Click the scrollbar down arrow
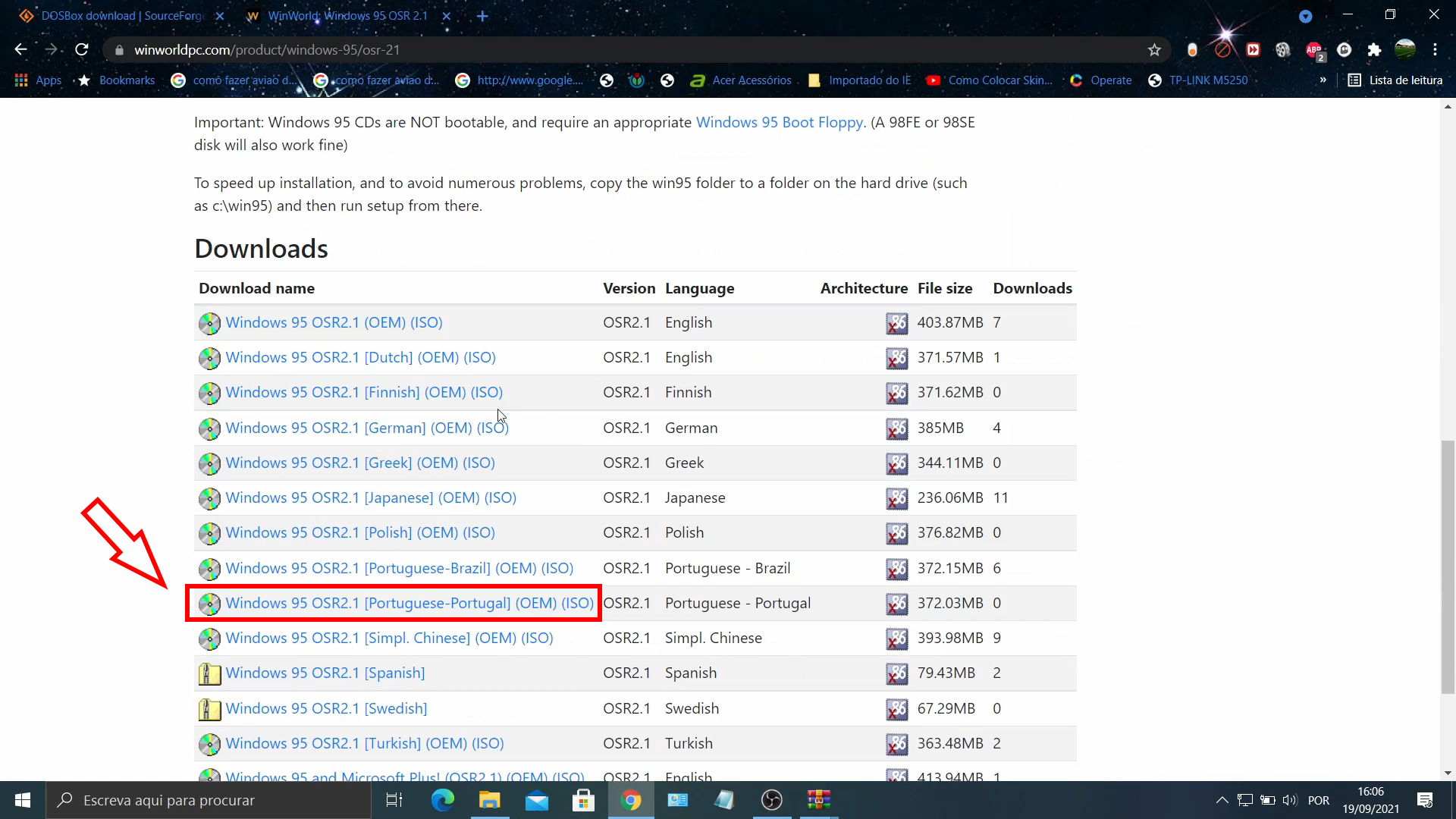This screenshot has height=819, width=1456. pos(1448,773)
